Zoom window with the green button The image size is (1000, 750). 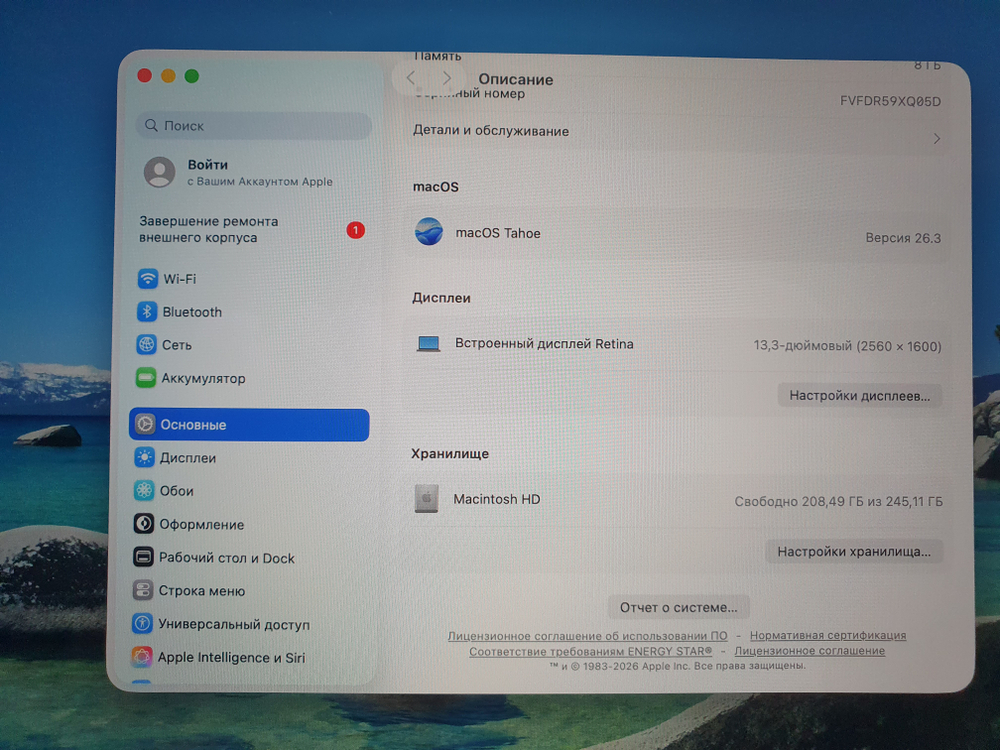click(191, 76)
